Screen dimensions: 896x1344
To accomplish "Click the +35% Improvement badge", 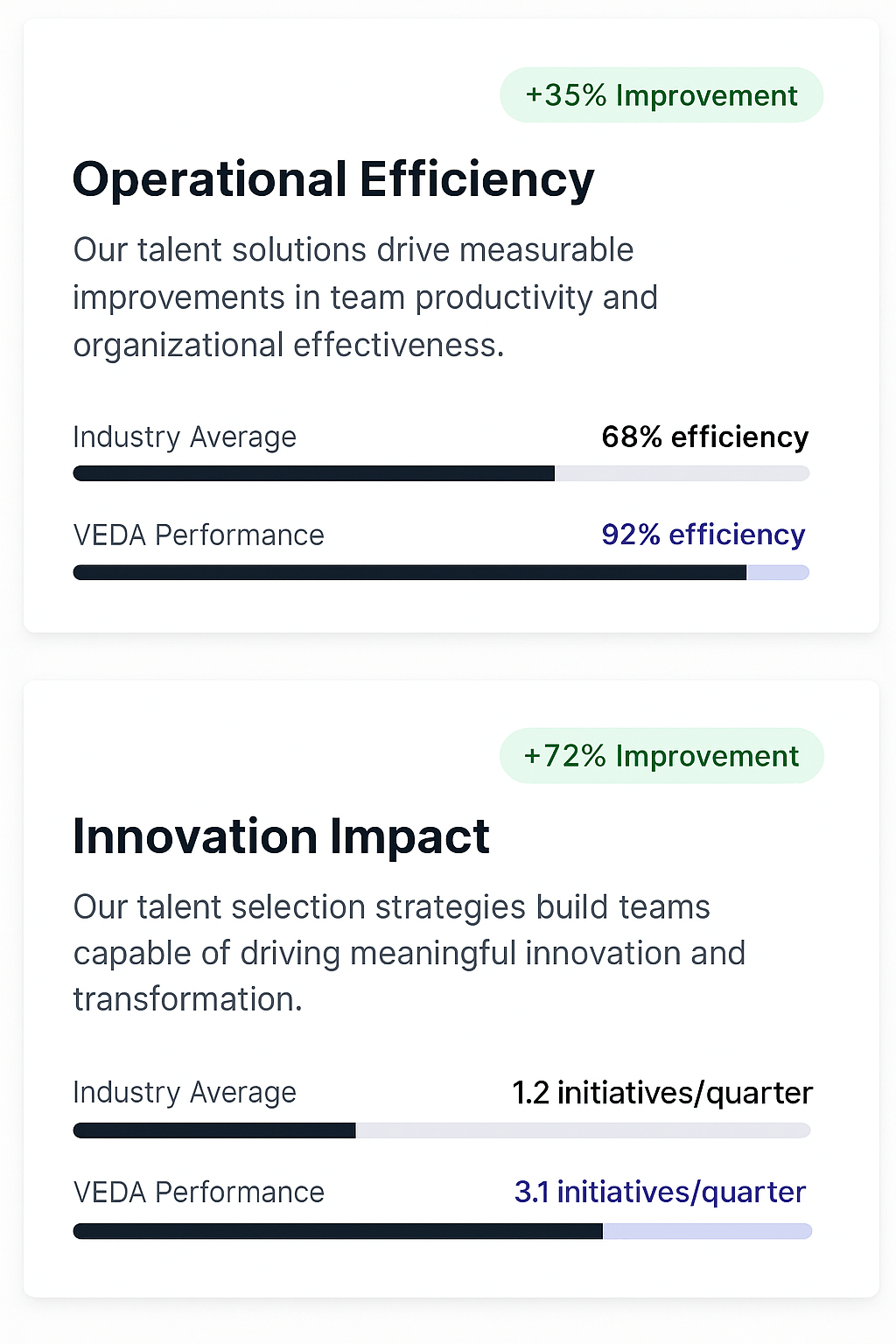I will click(661, 95).
